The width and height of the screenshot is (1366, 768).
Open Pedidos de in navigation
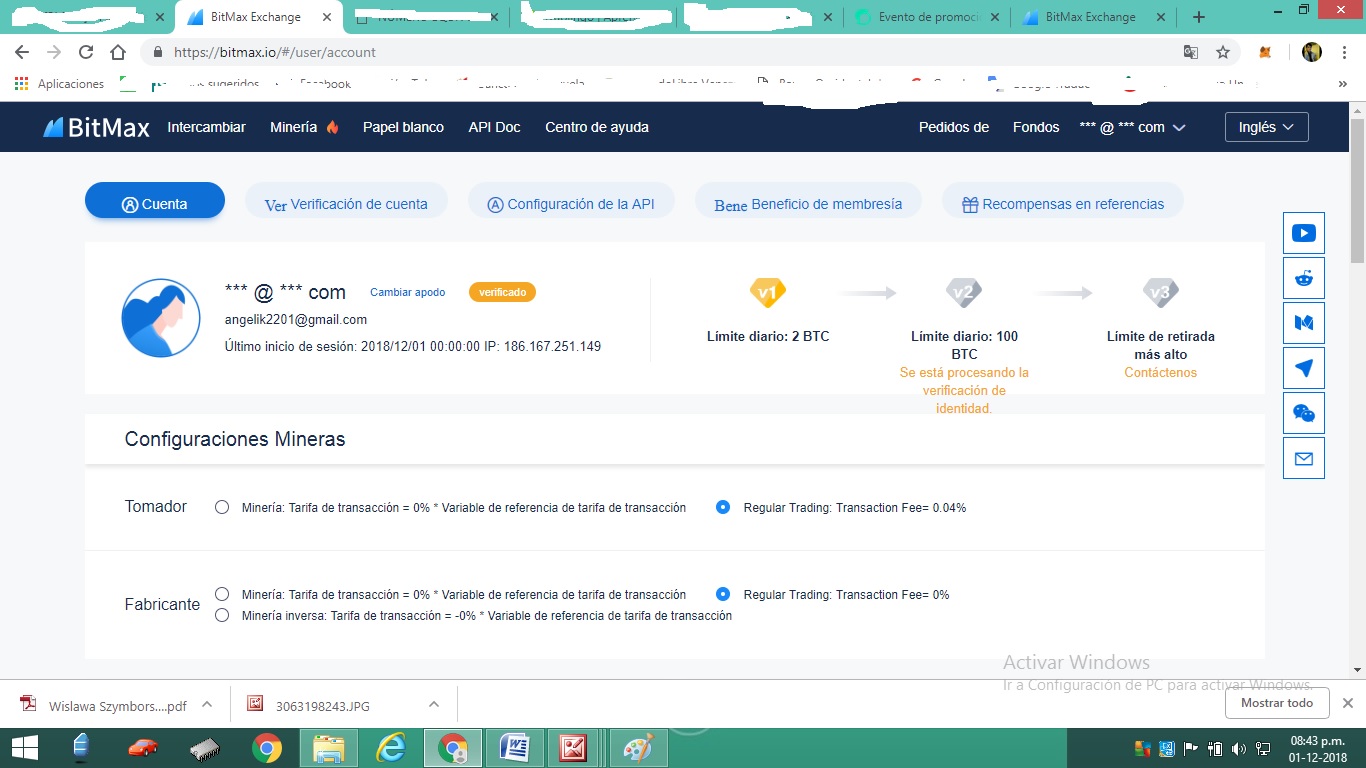954,127
